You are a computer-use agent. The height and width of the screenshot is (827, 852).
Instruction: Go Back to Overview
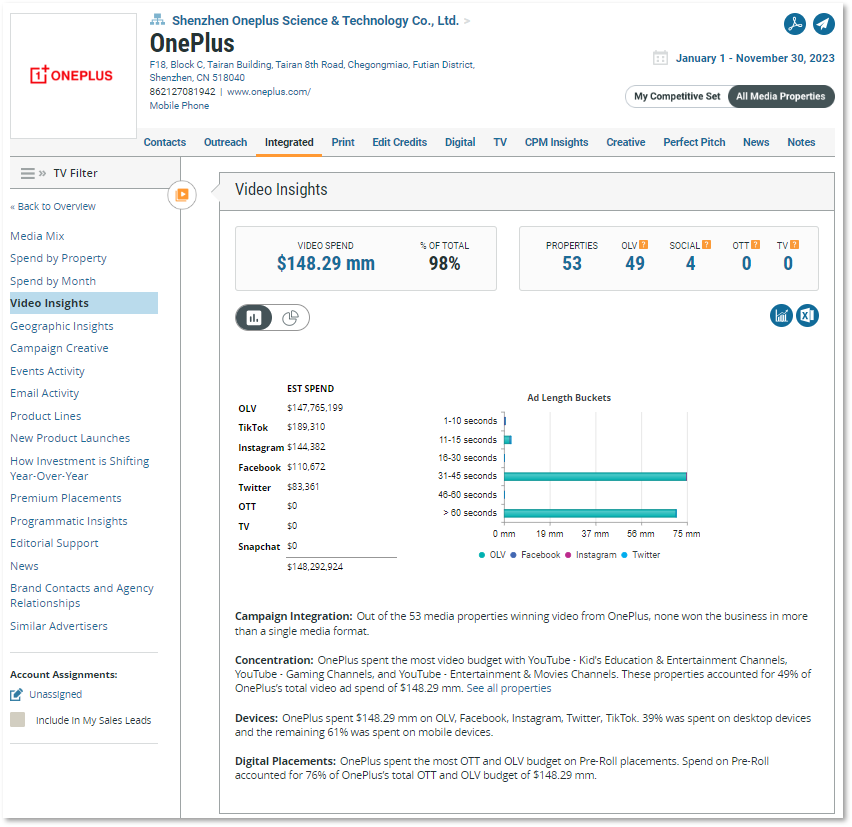[x=53, y=206]
